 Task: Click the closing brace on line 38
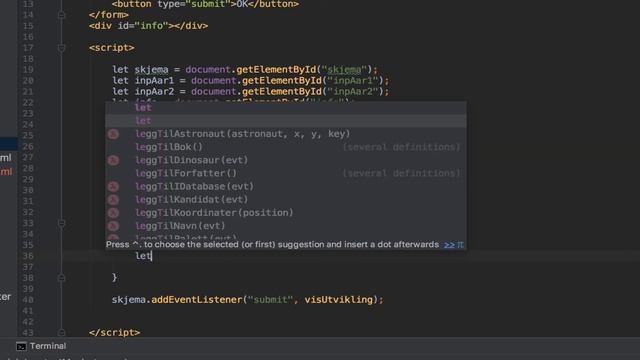coord(115,278)
